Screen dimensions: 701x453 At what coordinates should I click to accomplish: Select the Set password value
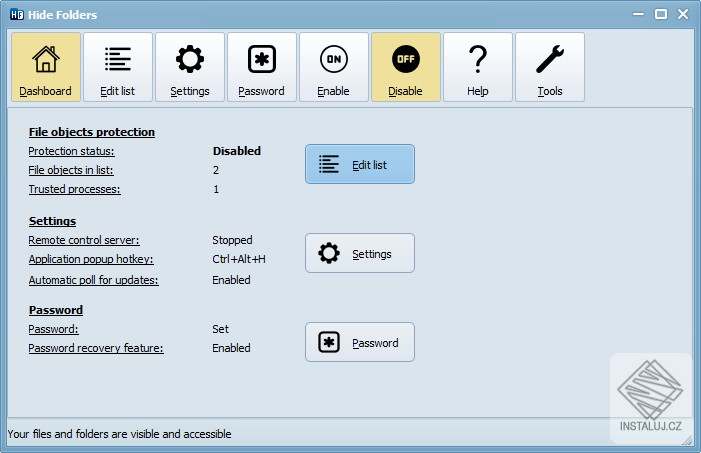pyautogui.click(x=220, y=330)
